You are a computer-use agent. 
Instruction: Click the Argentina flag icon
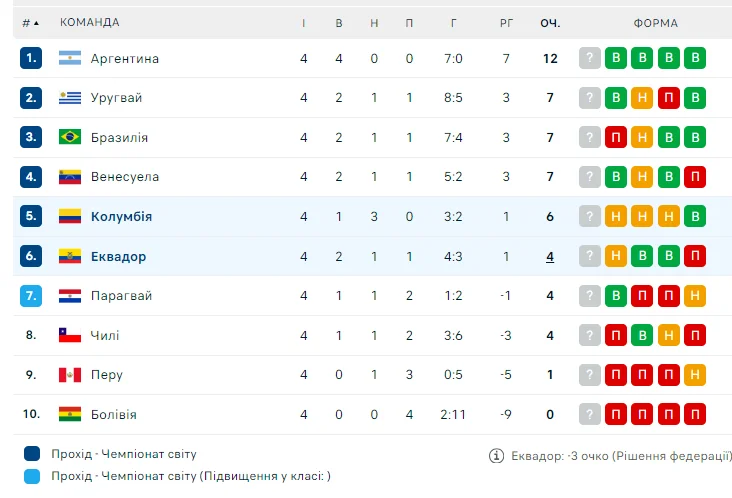(69, 58)
